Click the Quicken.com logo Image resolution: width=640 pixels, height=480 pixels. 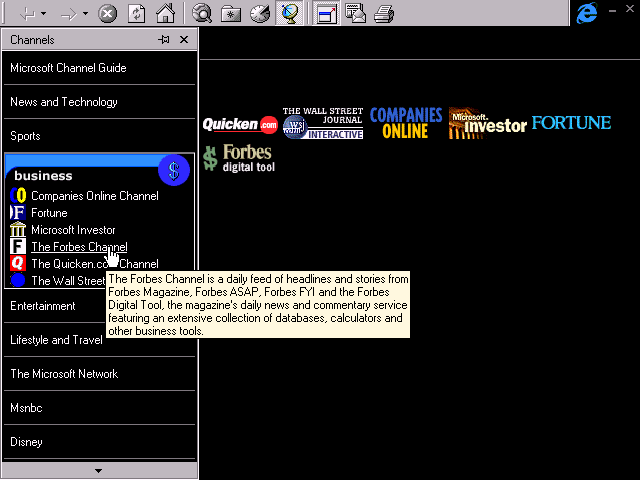(x=240, y=124)
